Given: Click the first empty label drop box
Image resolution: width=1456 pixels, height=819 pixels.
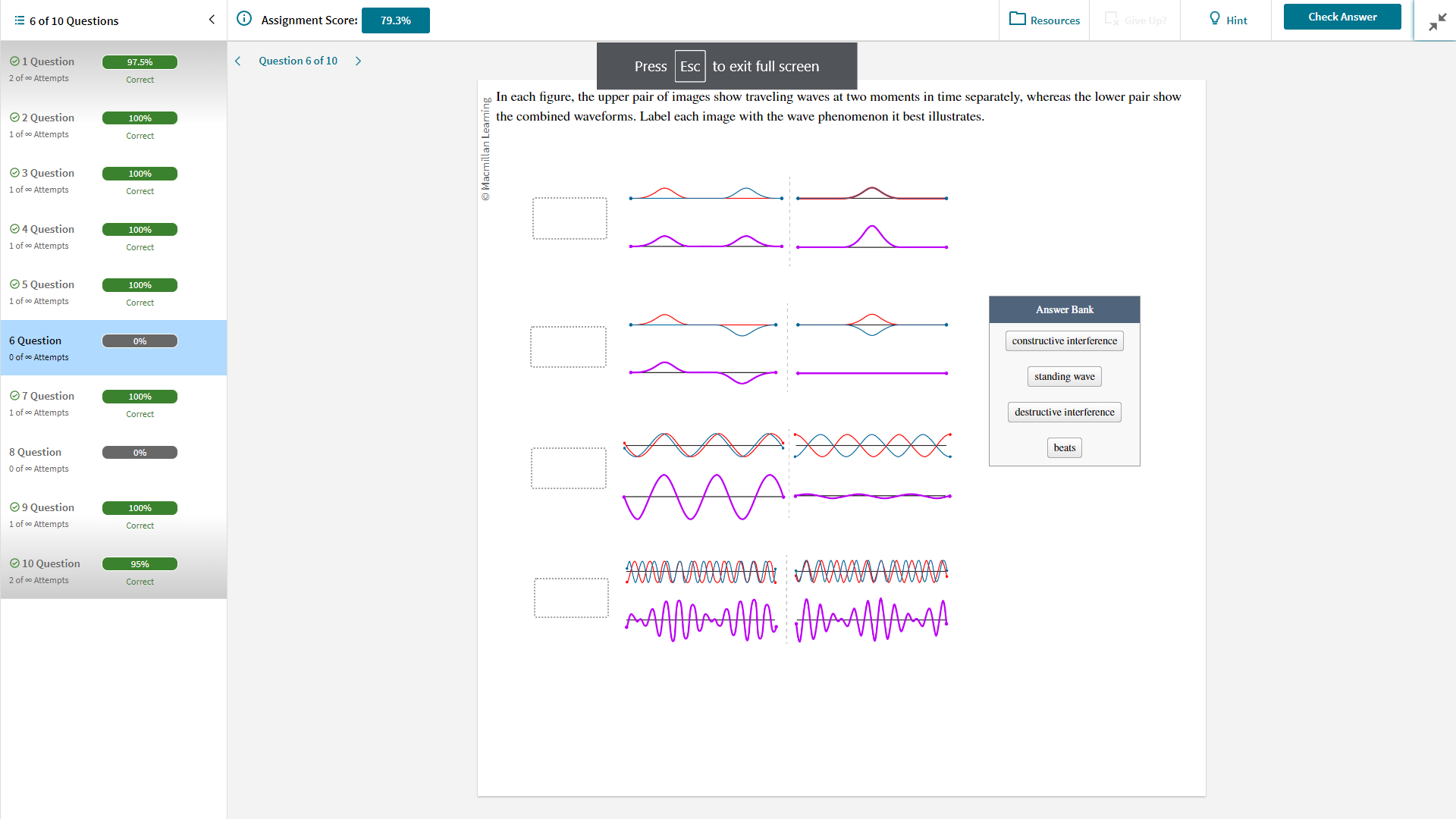Looking at the screenshot, I should click(570, 218).
